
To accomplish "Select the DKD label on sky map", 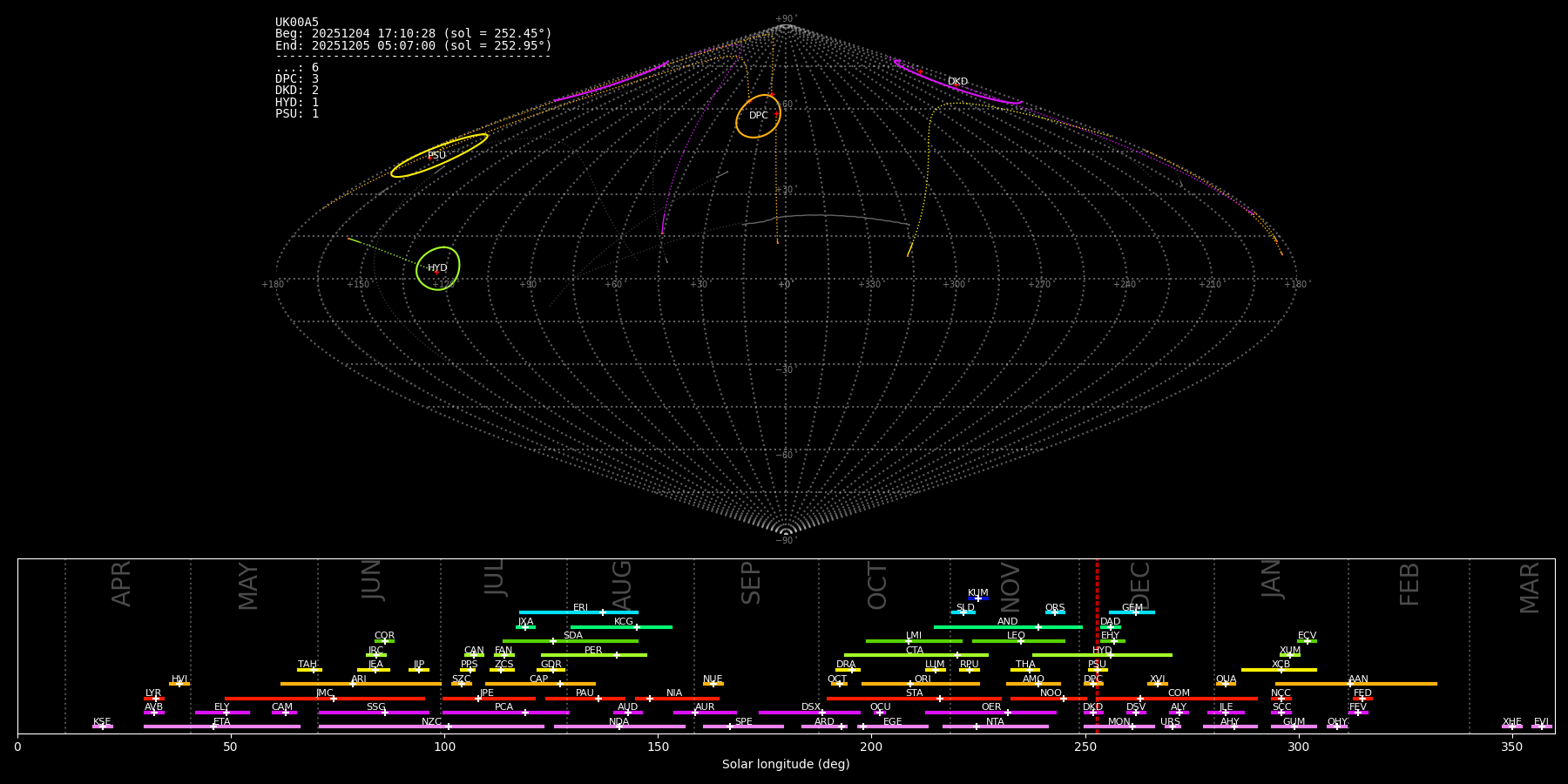I will tap(957, 82).
